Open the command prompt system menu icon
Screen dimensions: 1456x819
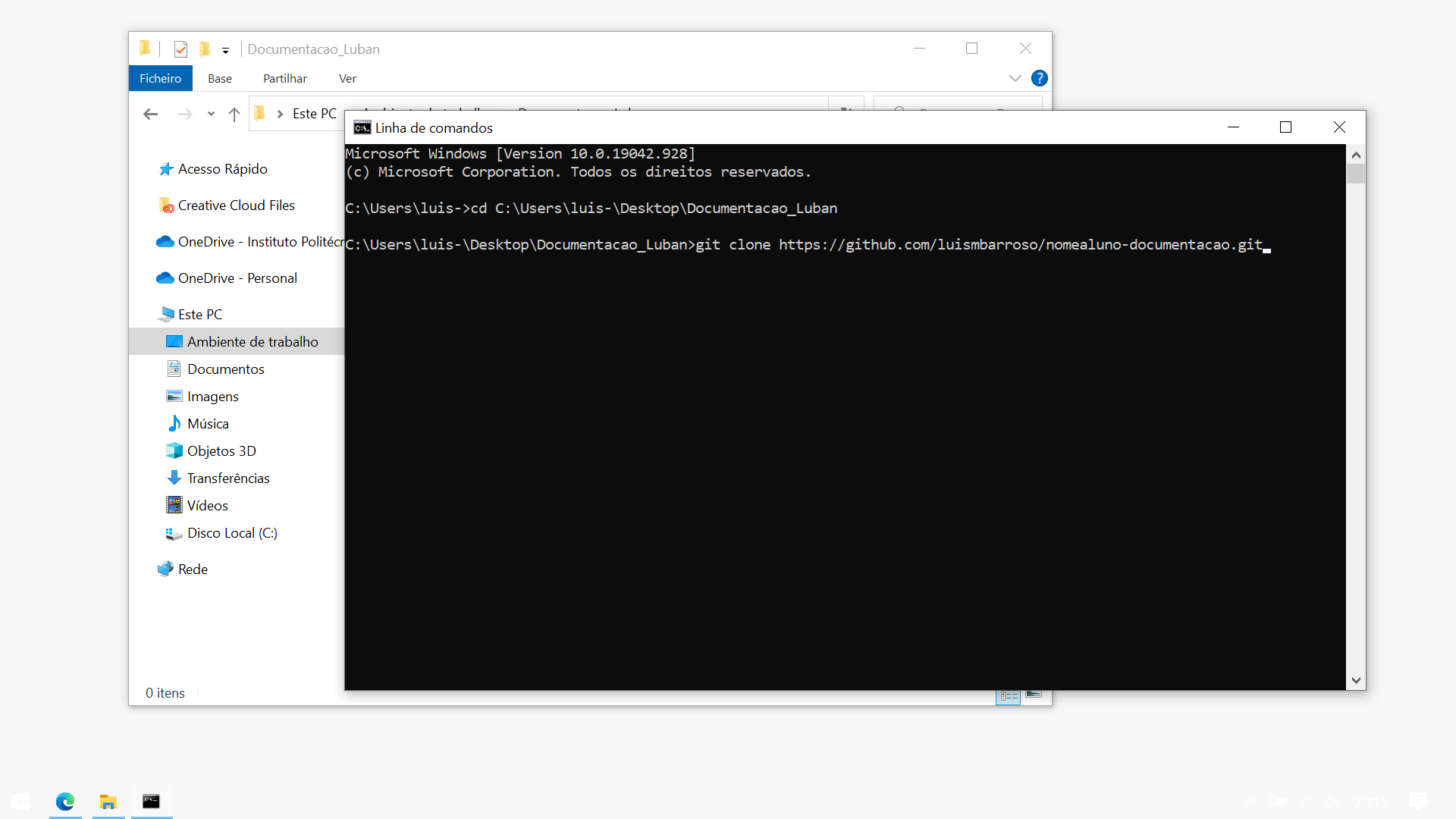pos(362,127)
